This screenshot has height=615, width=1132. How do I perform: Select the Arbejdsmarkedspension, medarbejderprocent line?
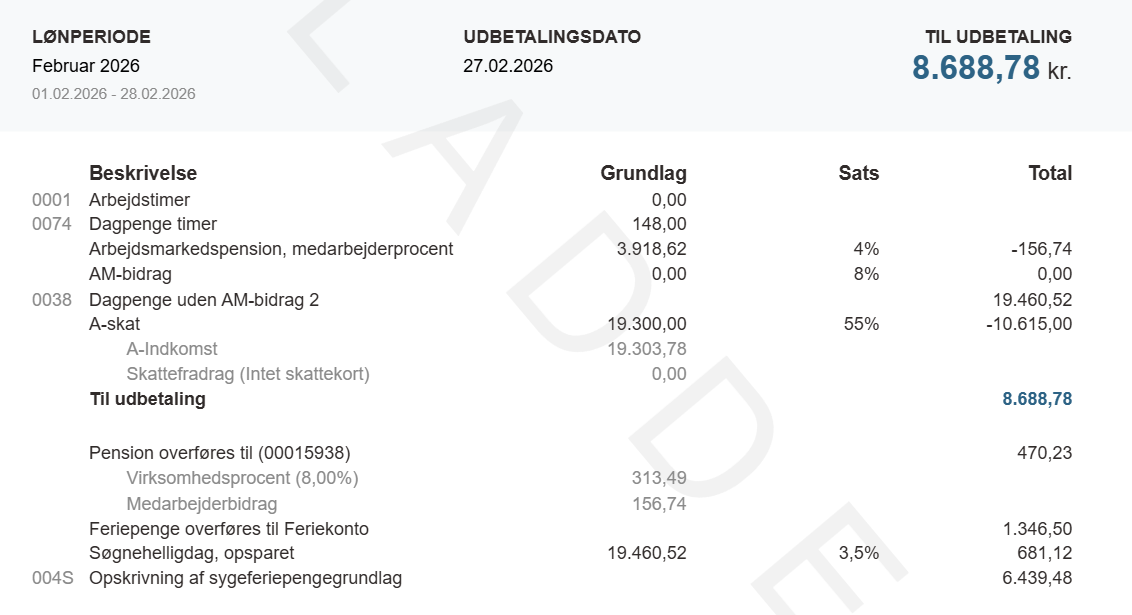tap(271, 249)
